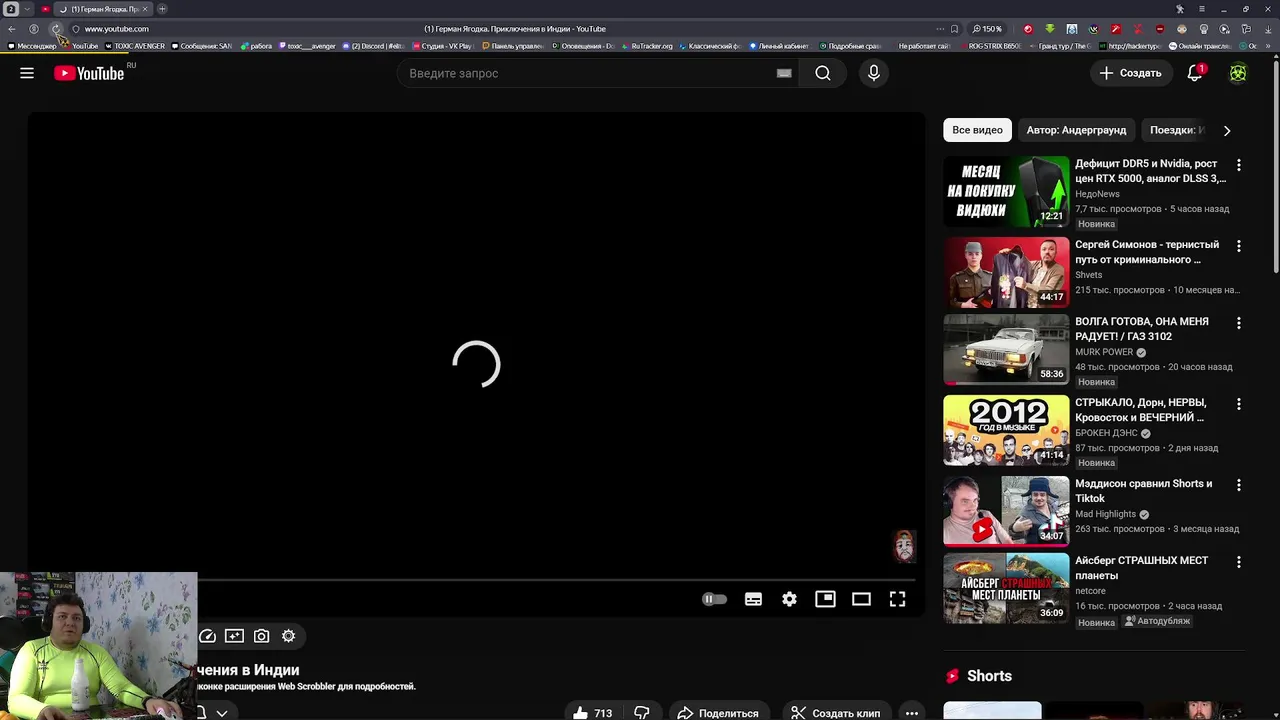Click the 'Создать клип' button
This screenshot has width=1280, height=720.
point(835,713)
